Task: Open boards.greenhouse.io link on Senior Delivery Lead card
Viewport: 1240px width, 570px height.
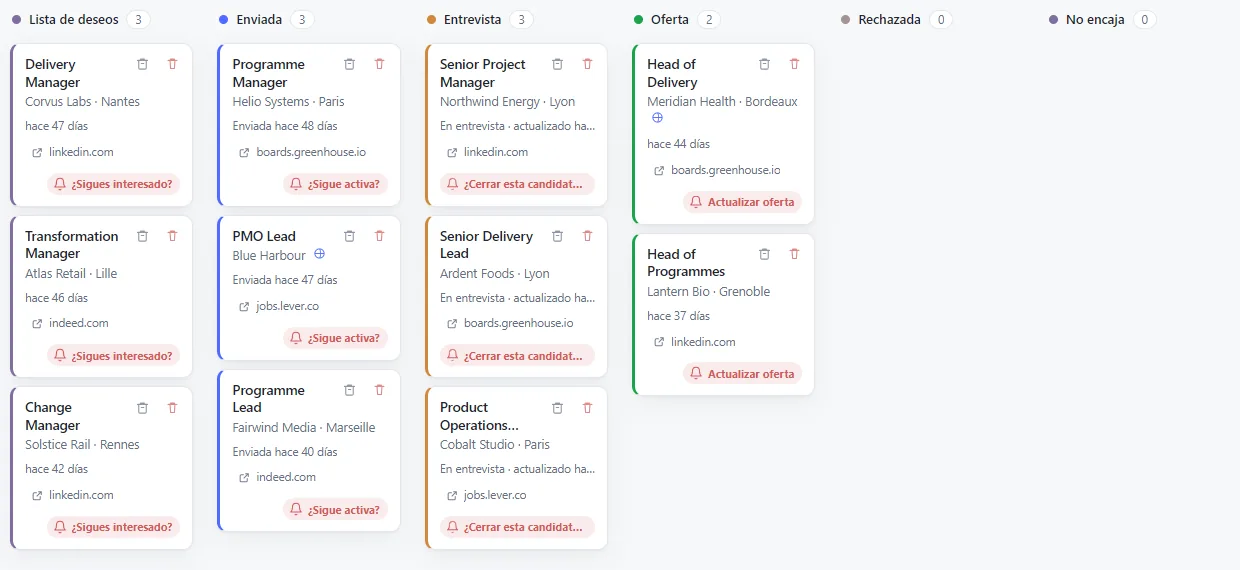Action: click(510, 323)
